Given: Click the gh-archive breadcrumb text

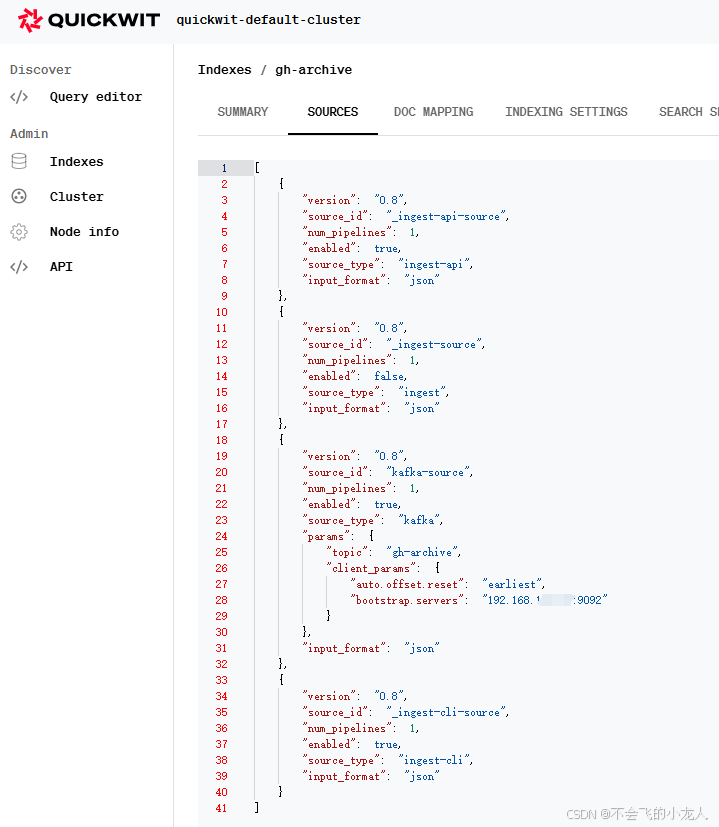Looking at the screenshot, I should pyautogui.click(x=313, y=70).
